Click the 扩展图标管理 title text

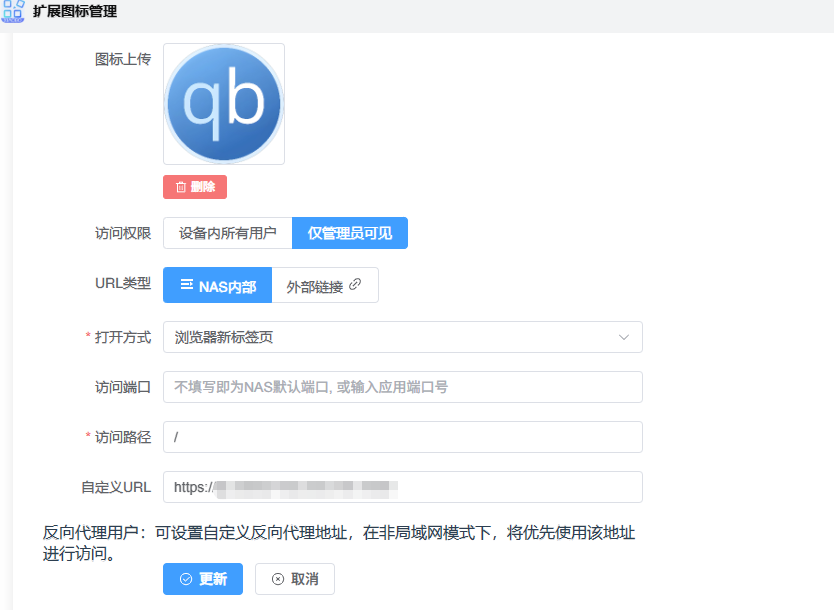(75, 11)
